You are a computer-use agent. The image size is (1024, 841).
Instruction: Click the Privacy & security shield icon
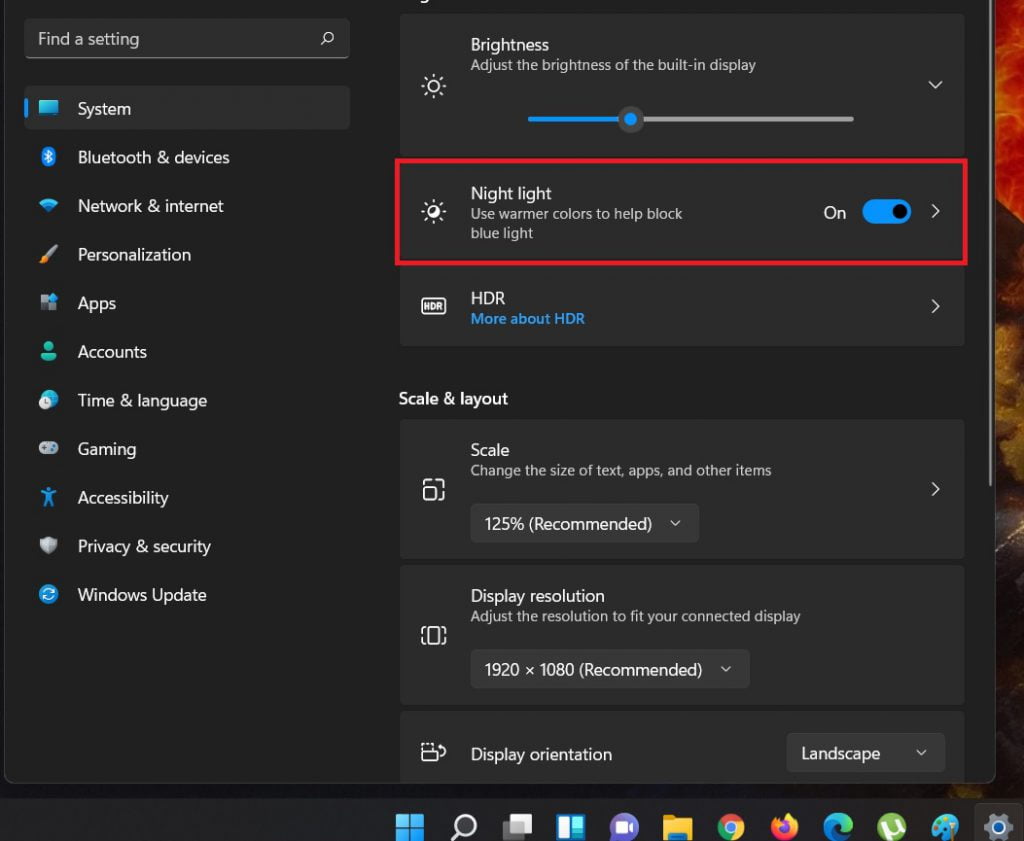pyautogui.click(x=48, y=545)
